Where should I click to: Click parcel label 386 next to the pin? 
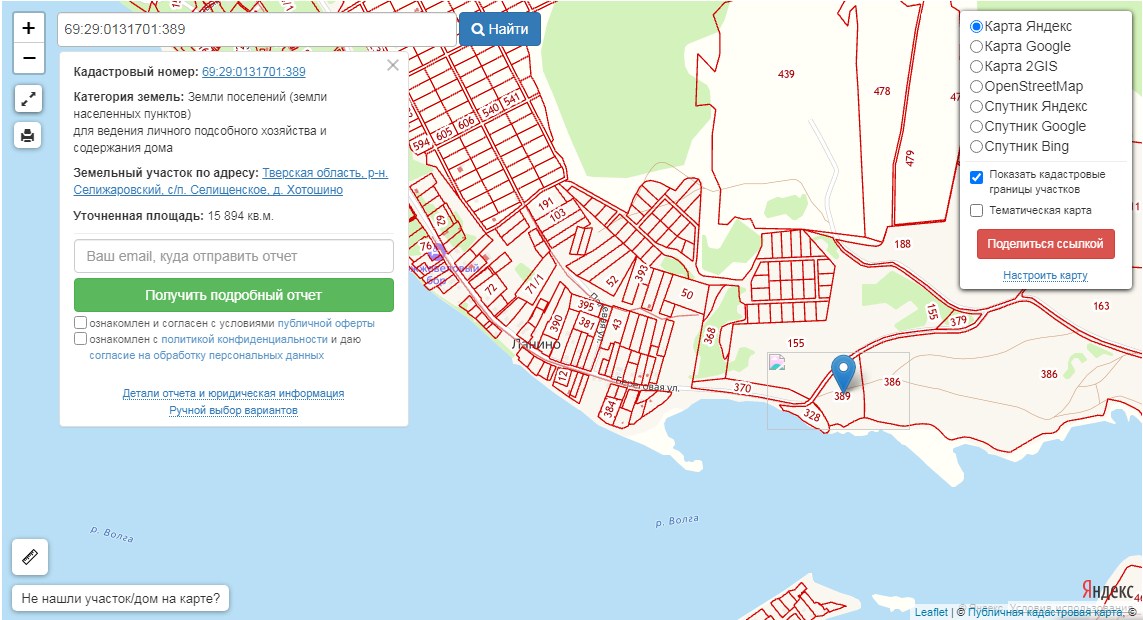[x=892, y=382]
